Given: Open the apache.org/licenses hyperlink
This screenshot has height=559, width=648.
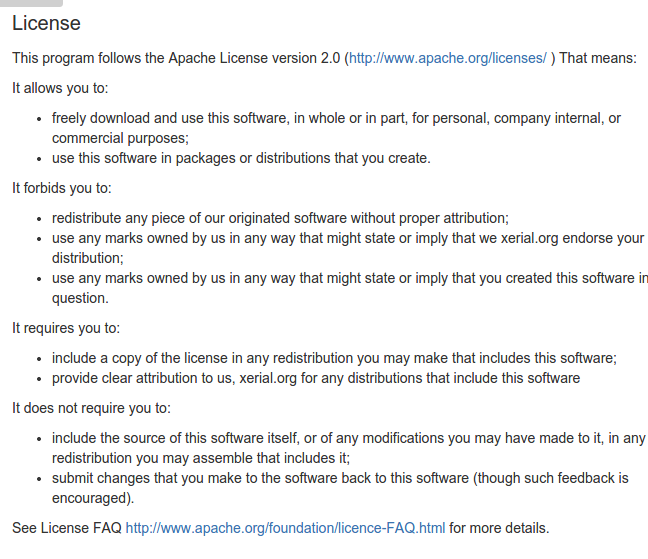Looking at the screenshot, I should (448, 58).
